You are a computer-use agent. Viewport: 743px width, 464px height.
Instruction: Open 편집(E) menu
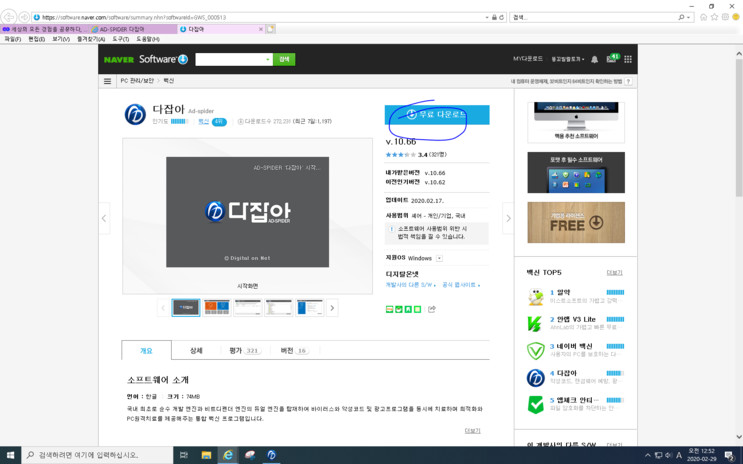(x=36, y=39)
